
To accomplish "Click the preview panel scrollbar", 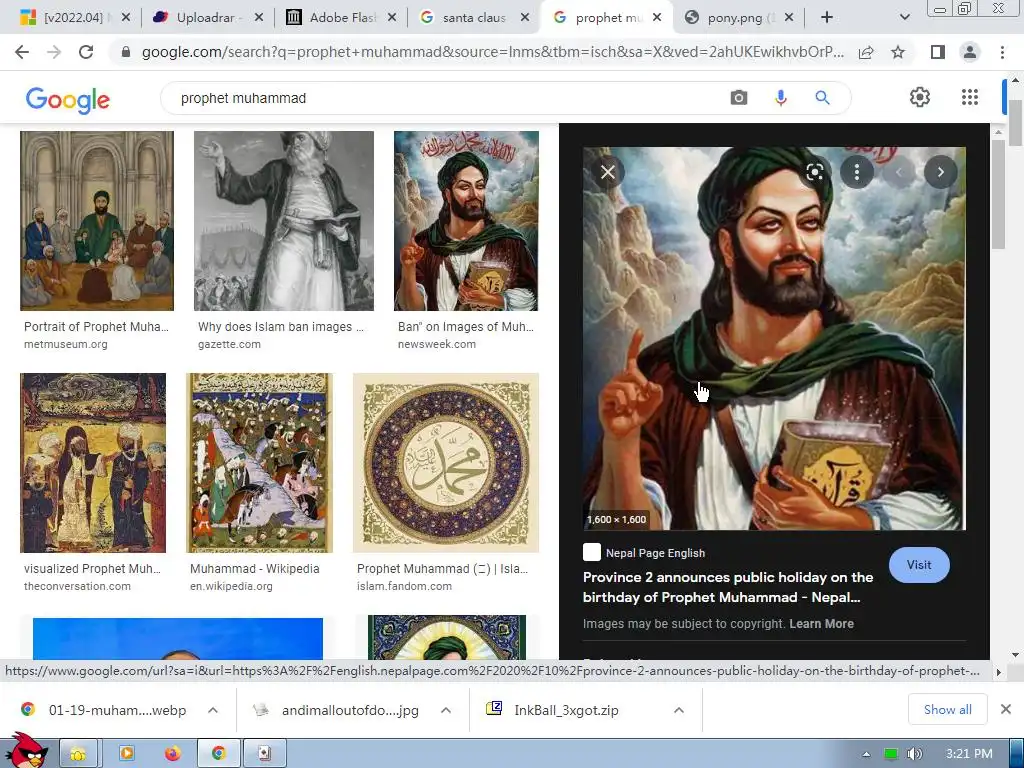I will [998, 195].
